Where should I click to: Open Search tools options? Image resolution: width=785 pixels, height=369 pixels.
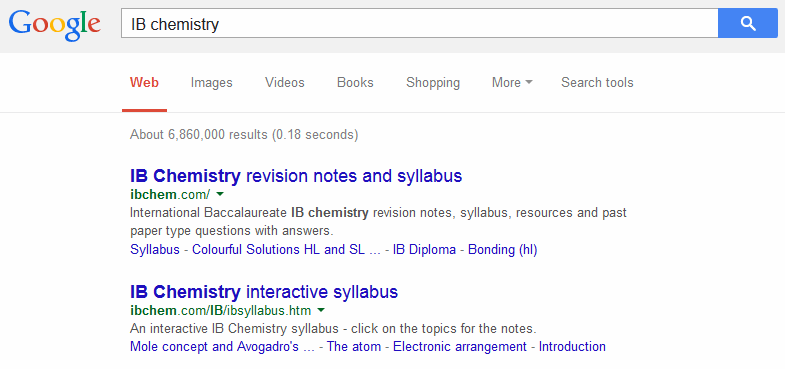(x=597, y=82)
